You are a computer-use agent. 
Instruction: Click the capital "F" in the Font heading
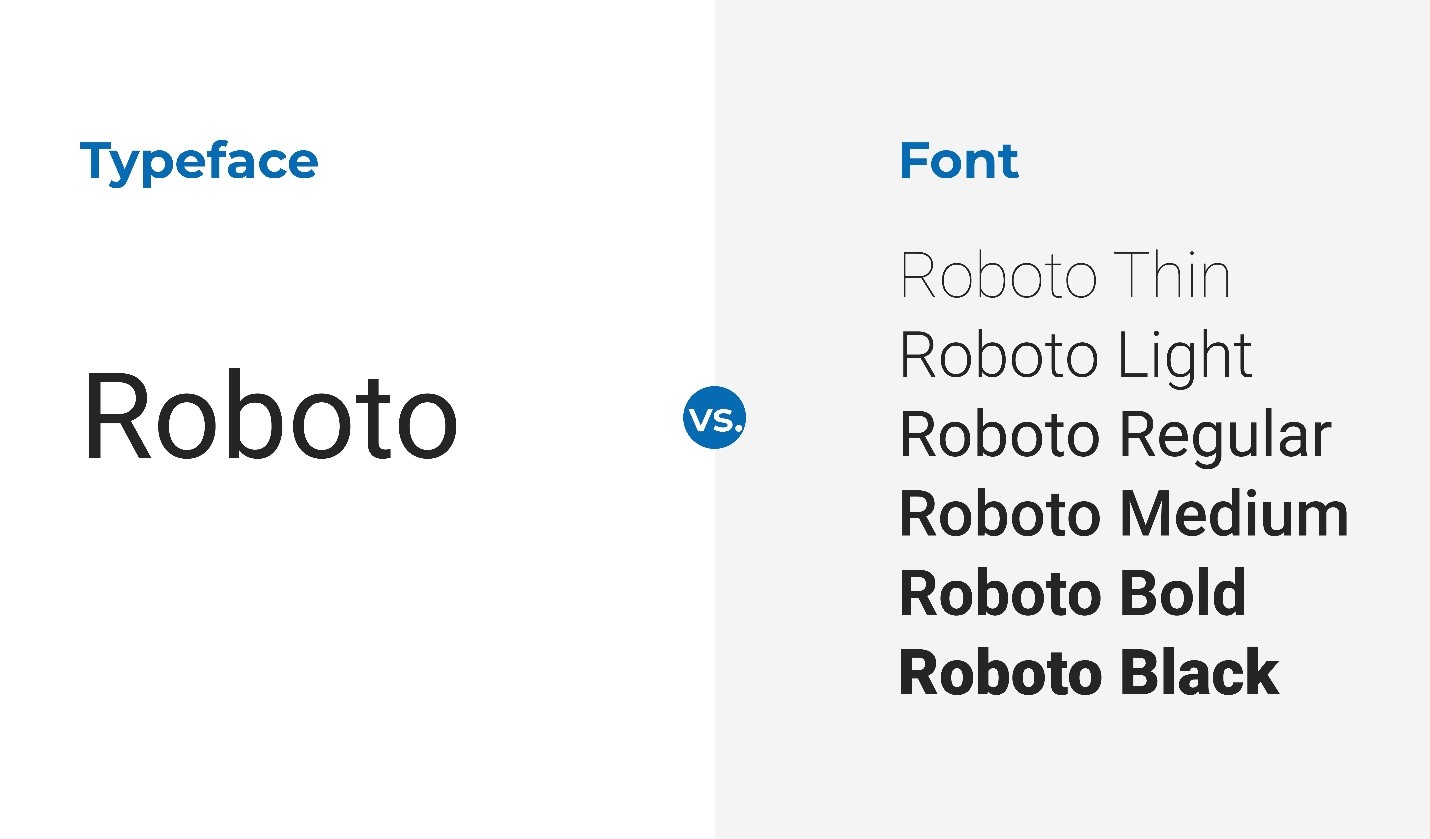(914, 161)
